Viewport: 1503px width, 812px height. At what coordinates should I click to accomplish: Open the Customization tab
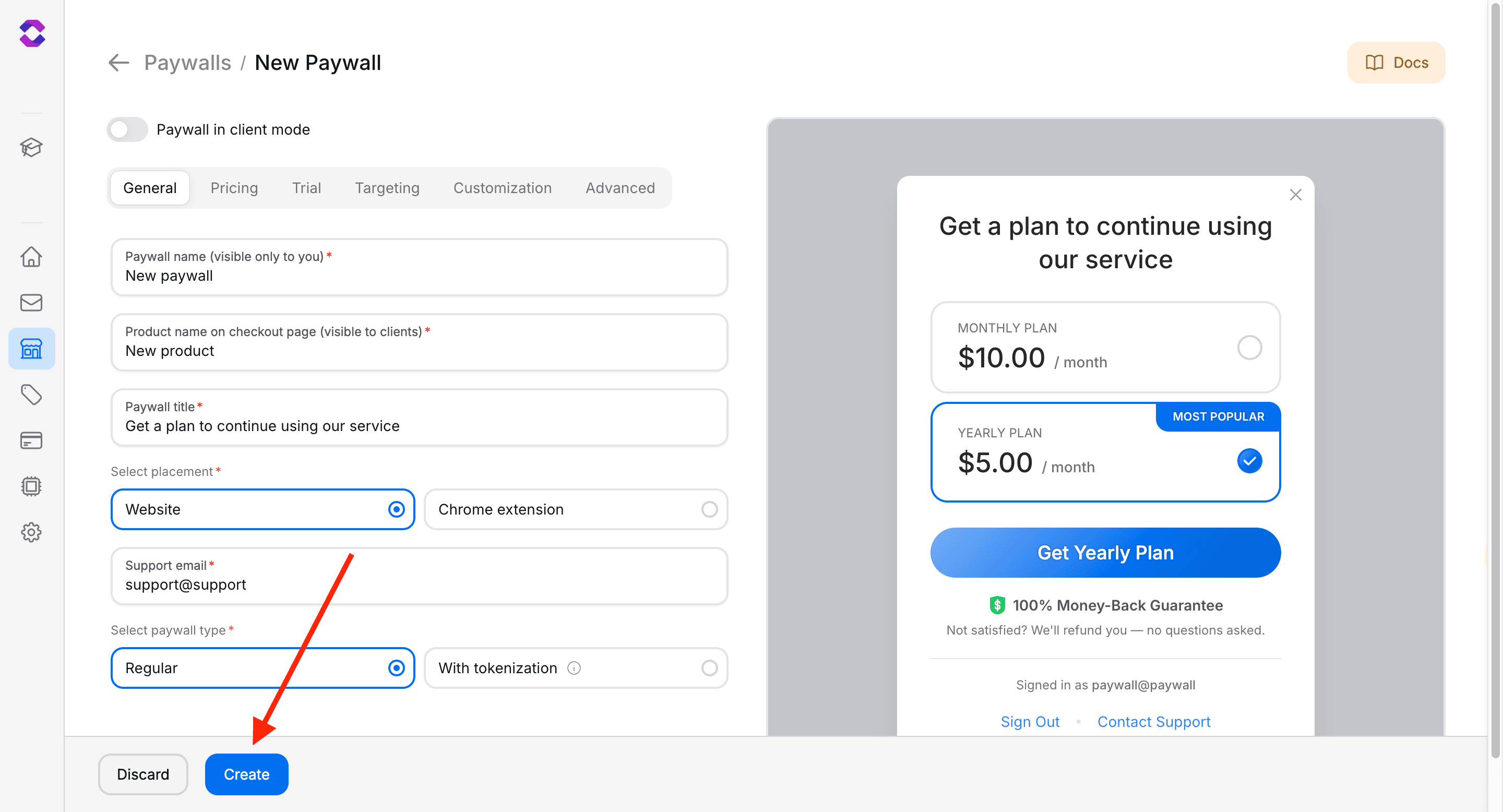tap(503, 188)
